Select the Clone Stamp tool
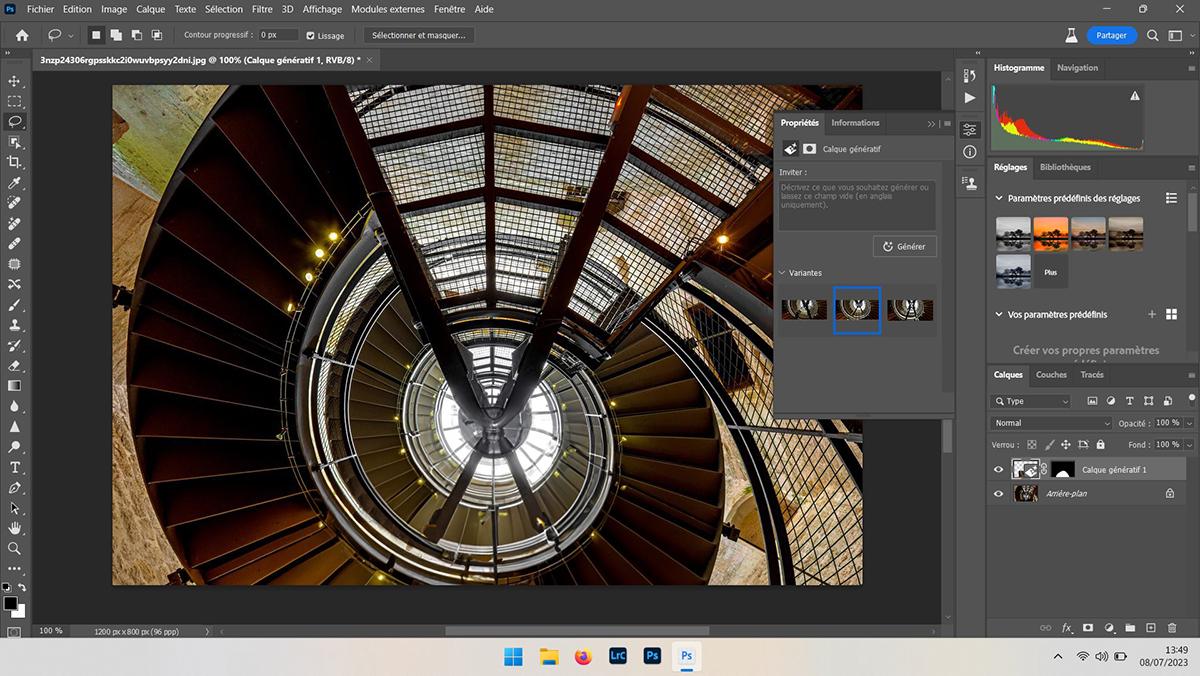1200x676 pixels. 14,325
